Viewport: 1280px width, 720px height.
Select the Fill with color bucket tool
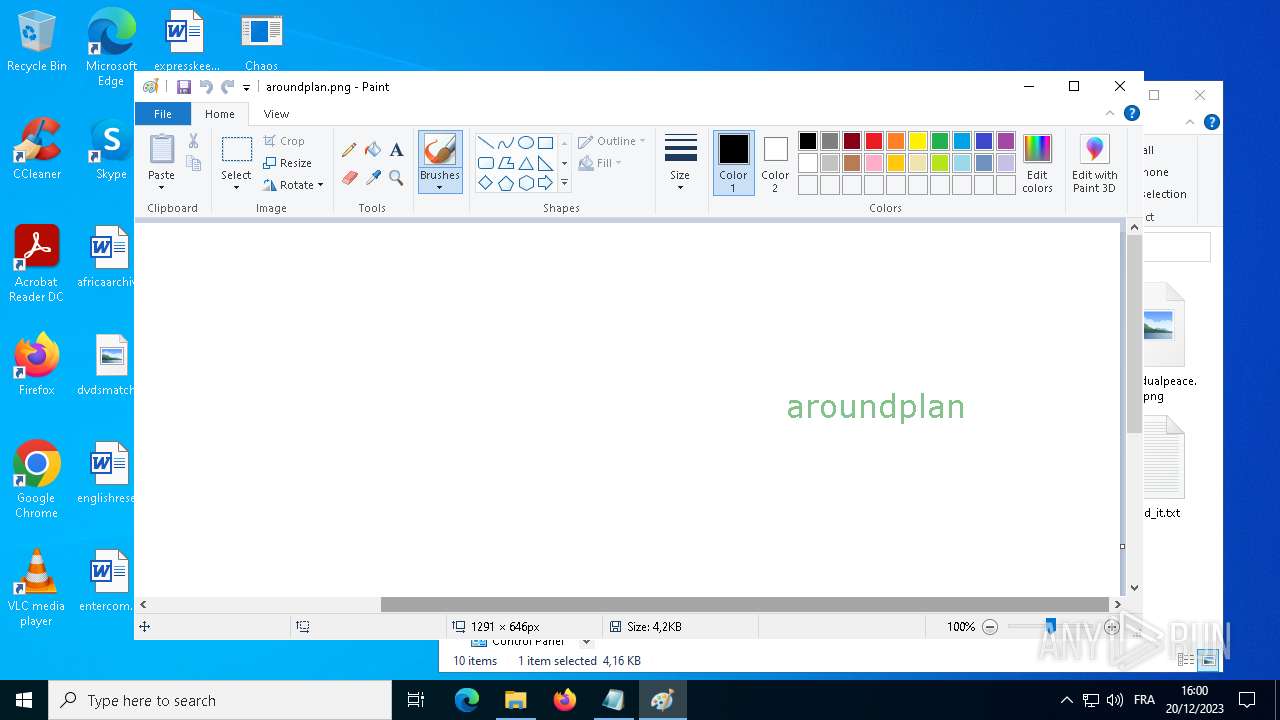point(373,150)
